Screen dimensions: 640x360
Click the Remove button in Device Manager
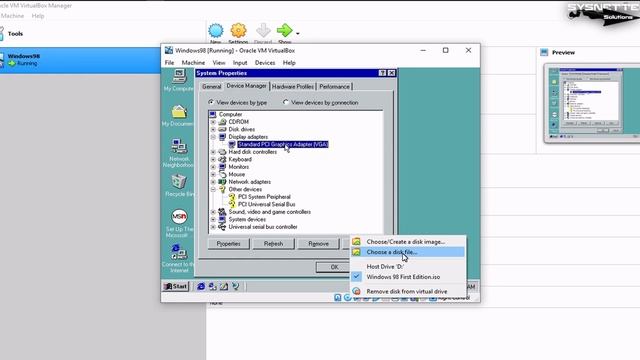(x=318, y=244)
